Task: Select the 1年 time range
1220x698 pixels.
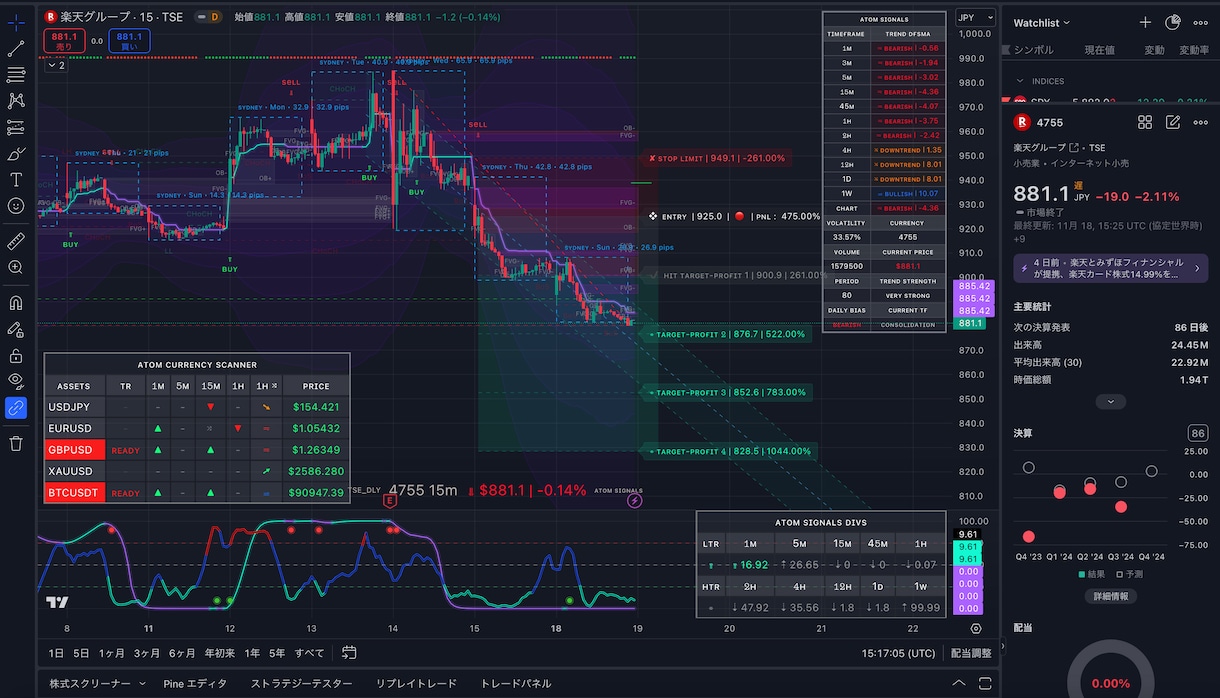Action: tap(252, 653)
